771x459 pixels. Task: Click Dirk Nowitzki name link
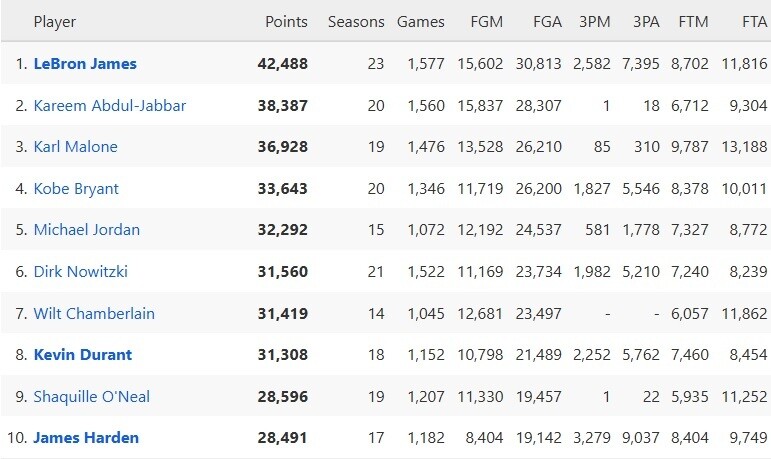(x=81, y=272)
